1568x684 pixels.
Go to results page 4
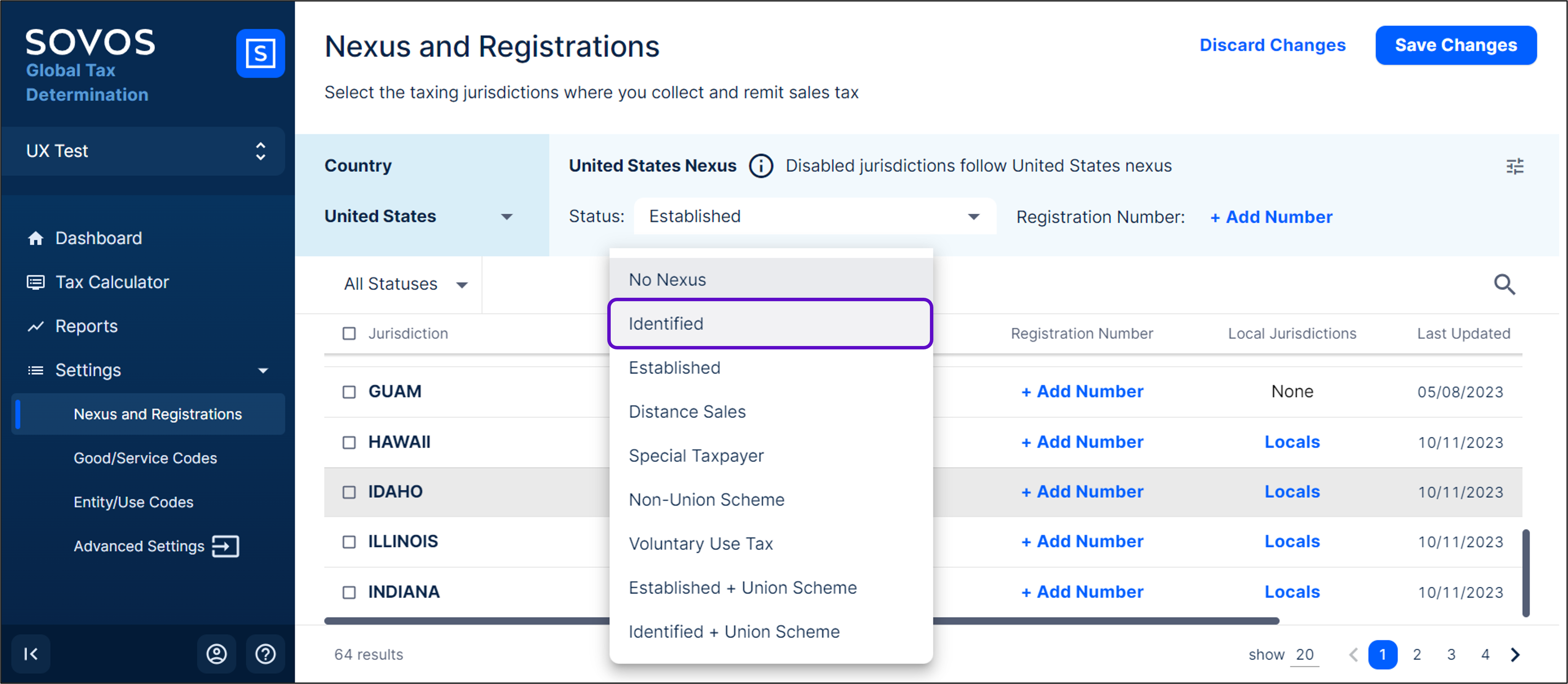click(x=1485, y=655)
